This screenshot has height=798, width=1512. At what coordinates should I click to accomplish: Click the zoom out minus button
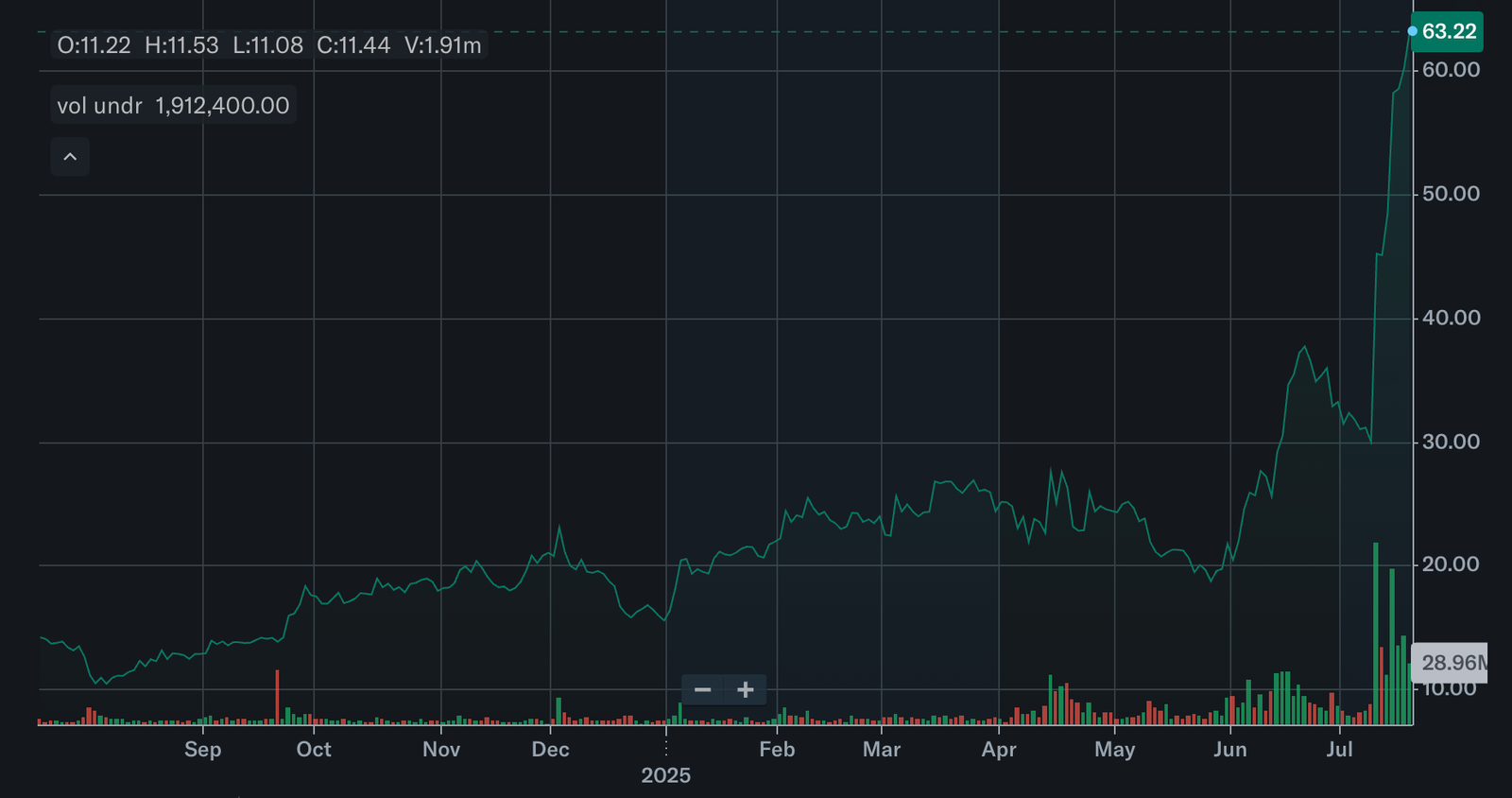(702, 689)
